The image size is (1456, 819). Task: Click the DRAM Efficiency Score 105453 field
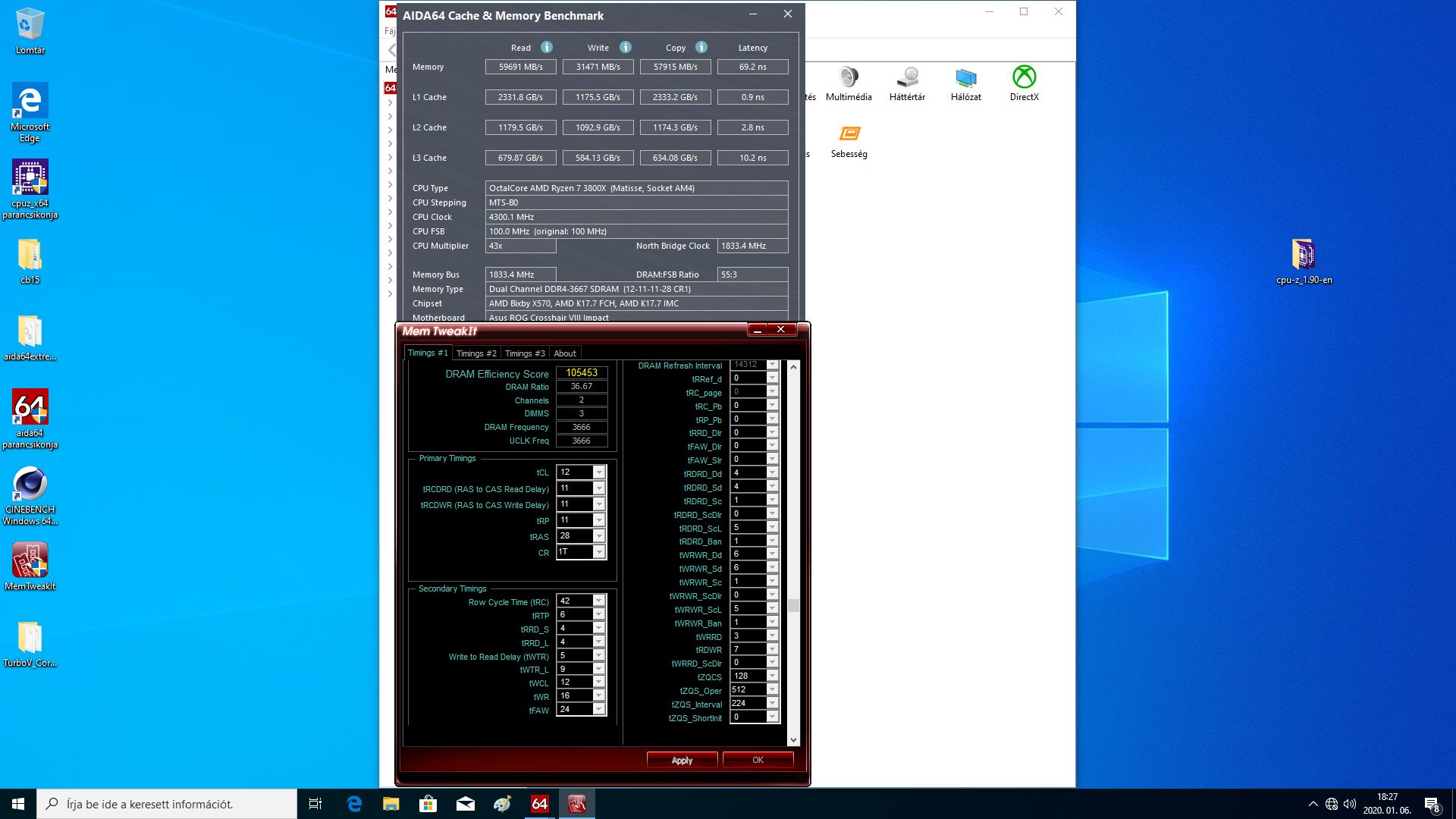pos(582,372)
